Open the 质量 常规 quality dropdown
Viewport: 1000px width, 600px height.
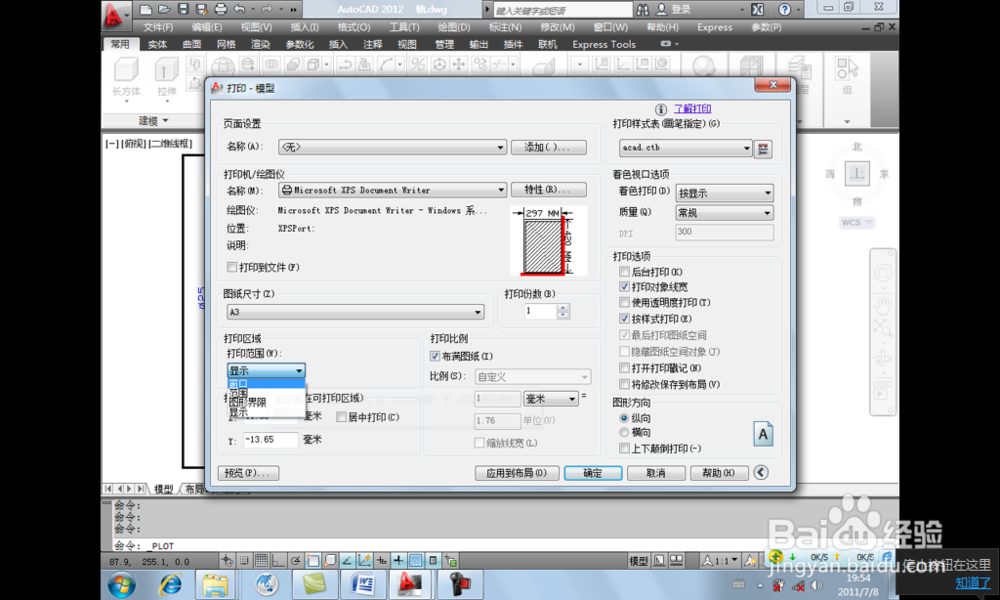[724, 213]
